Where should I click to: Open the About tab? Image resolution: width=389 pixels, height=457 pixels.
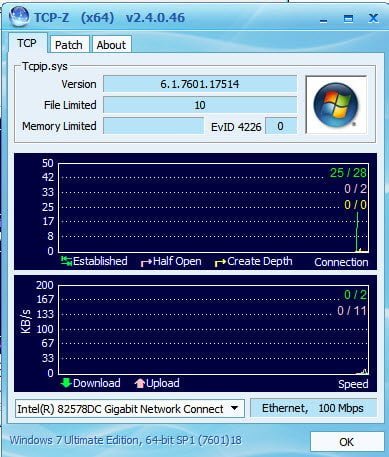click(x=111, y=45)
